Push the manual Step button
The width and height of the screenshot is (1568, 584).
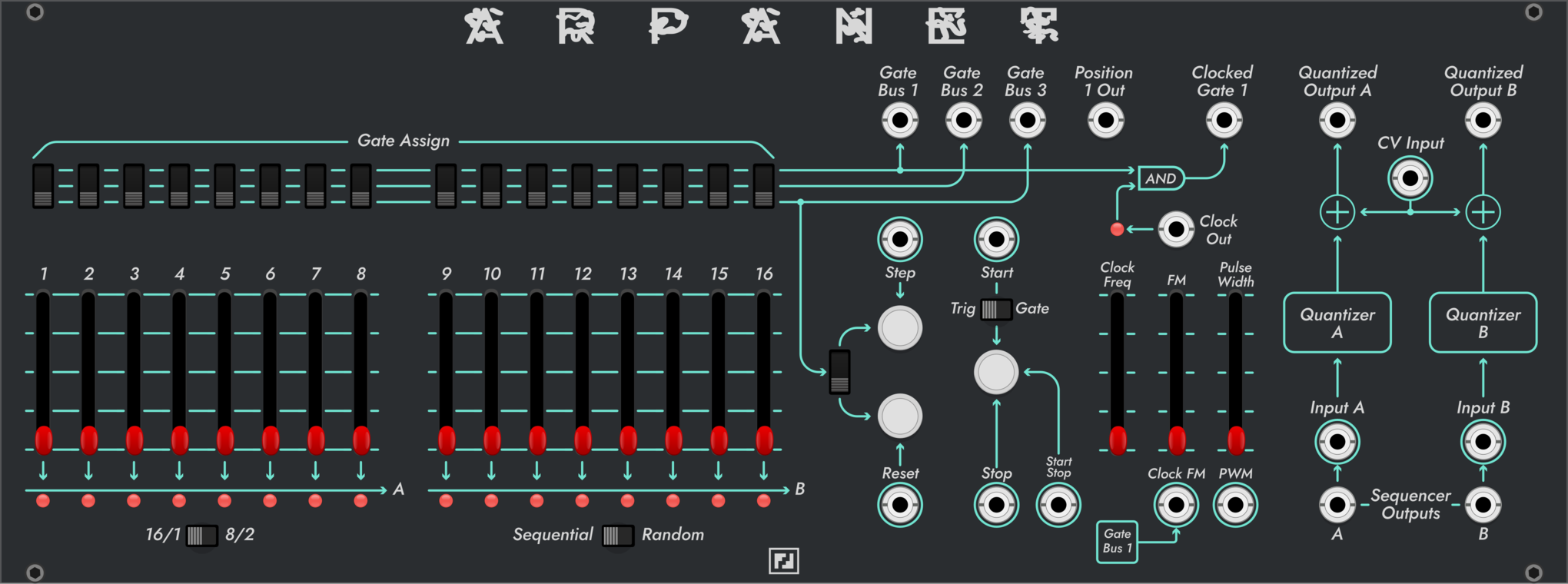(899, 328)
